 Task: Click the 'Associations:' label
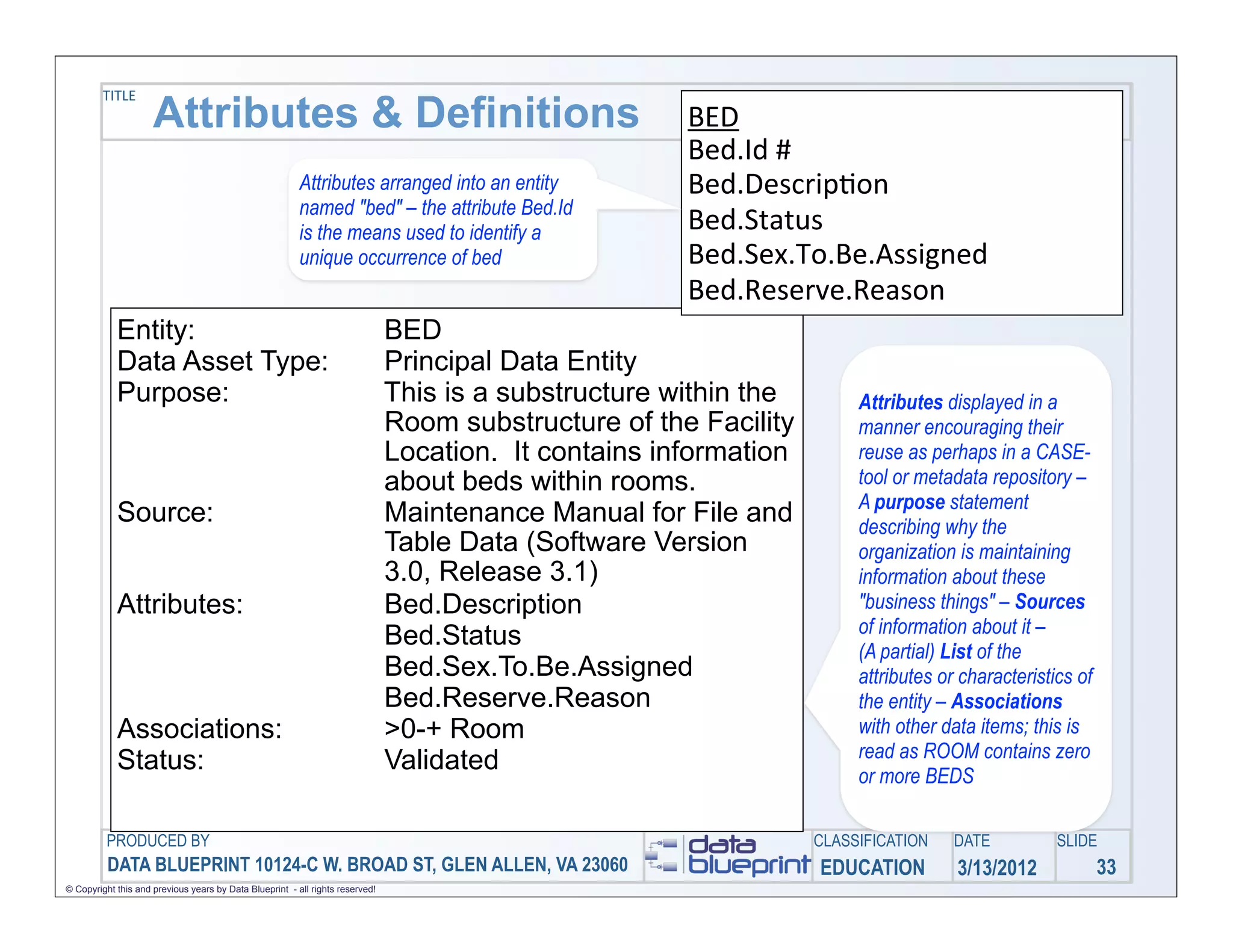click(x=199, y=729)
